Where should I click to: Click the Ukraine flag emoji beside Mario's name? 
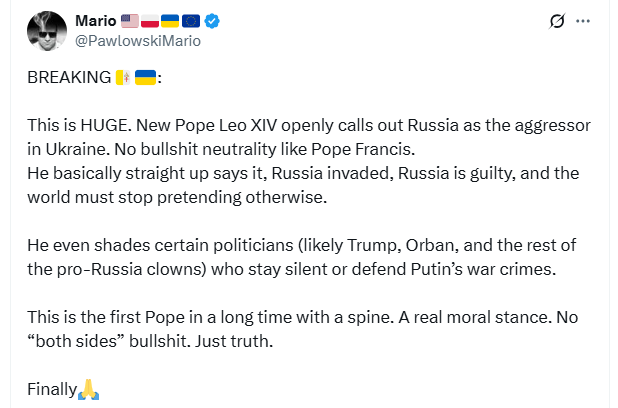point(170,21)
